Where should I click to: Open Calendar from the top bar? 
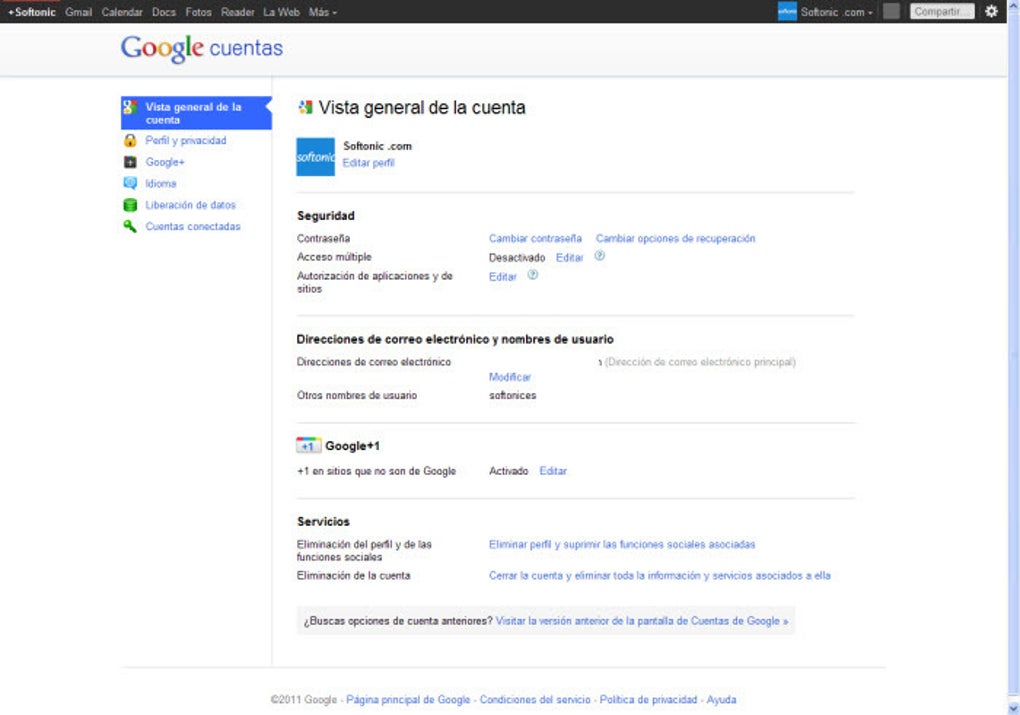click(x=122, y=12)
